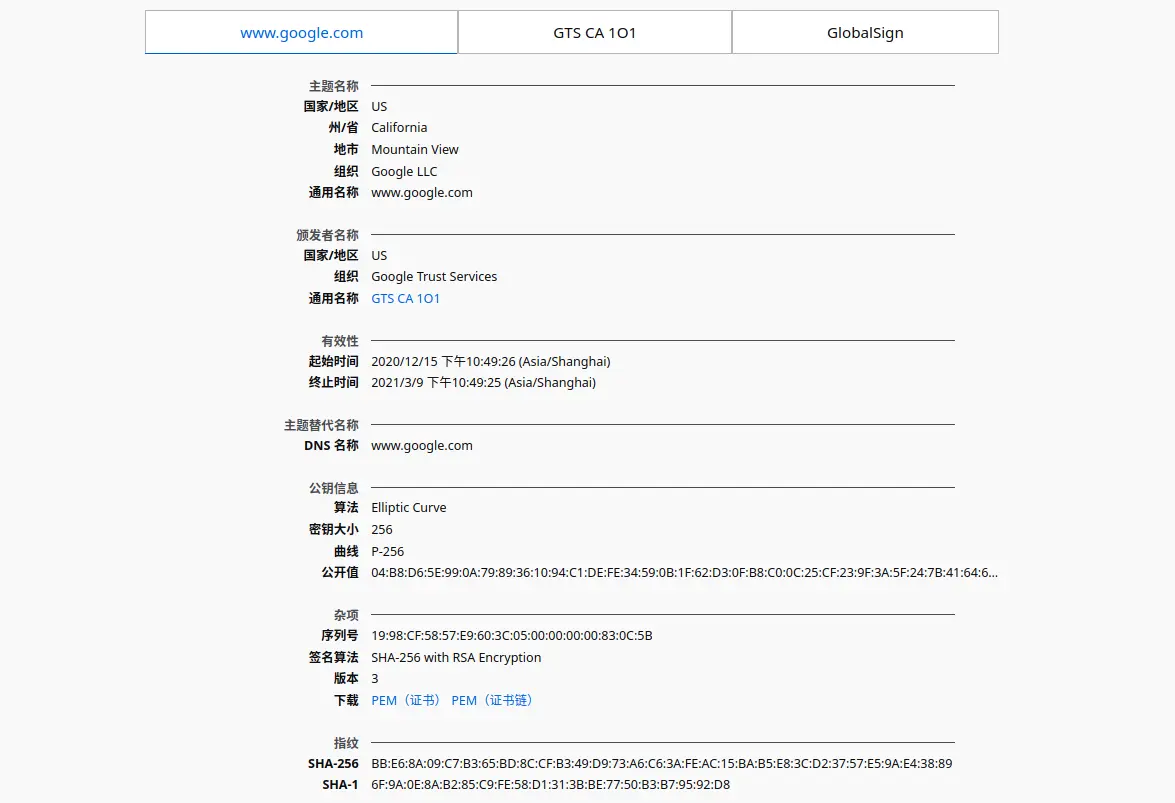1175x803 pixels.
Task: Click the 指纹 section heading
Action: 346,743
